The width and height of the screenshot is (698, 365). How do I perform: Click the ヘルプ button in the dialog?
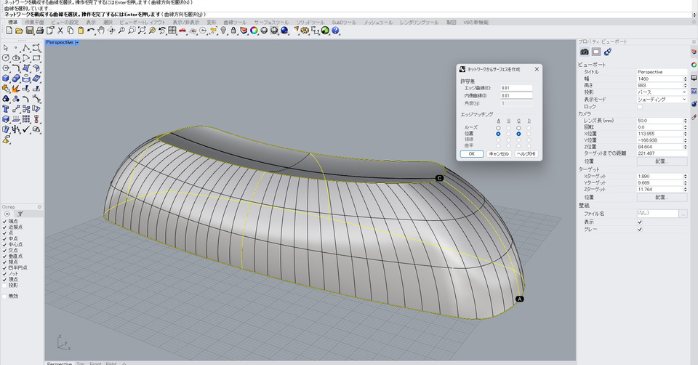526,154
